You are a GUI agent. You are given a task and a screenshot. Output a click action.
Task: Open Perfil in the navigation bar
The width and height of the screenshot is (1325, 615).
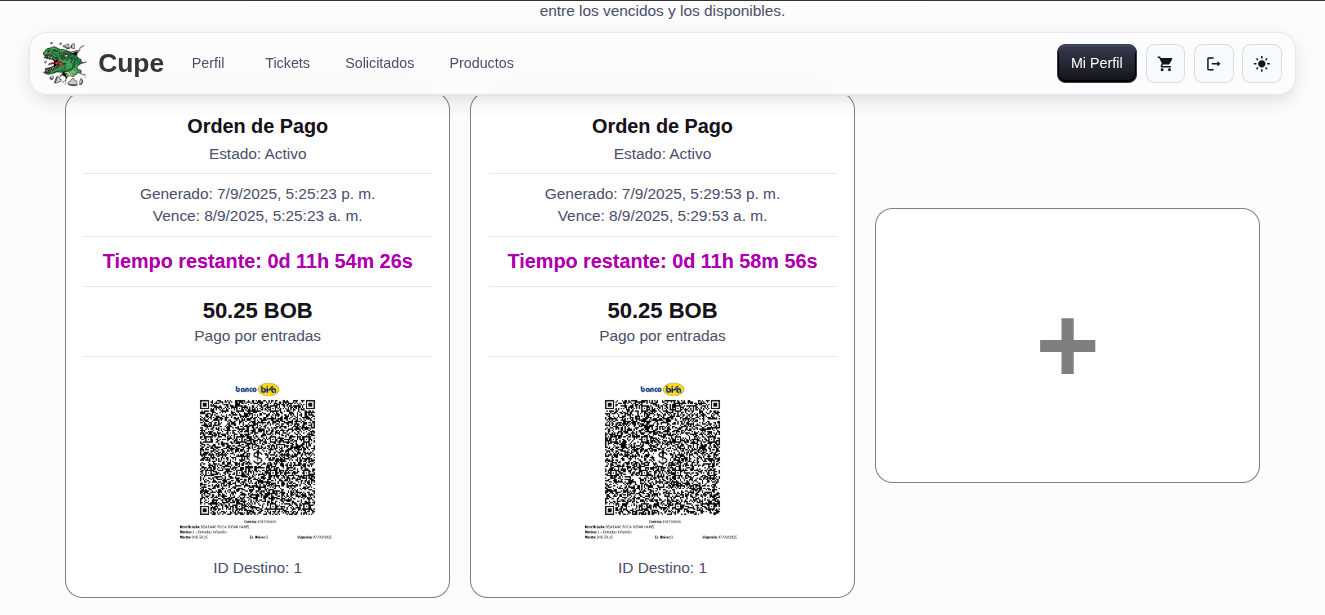point(208,63)
